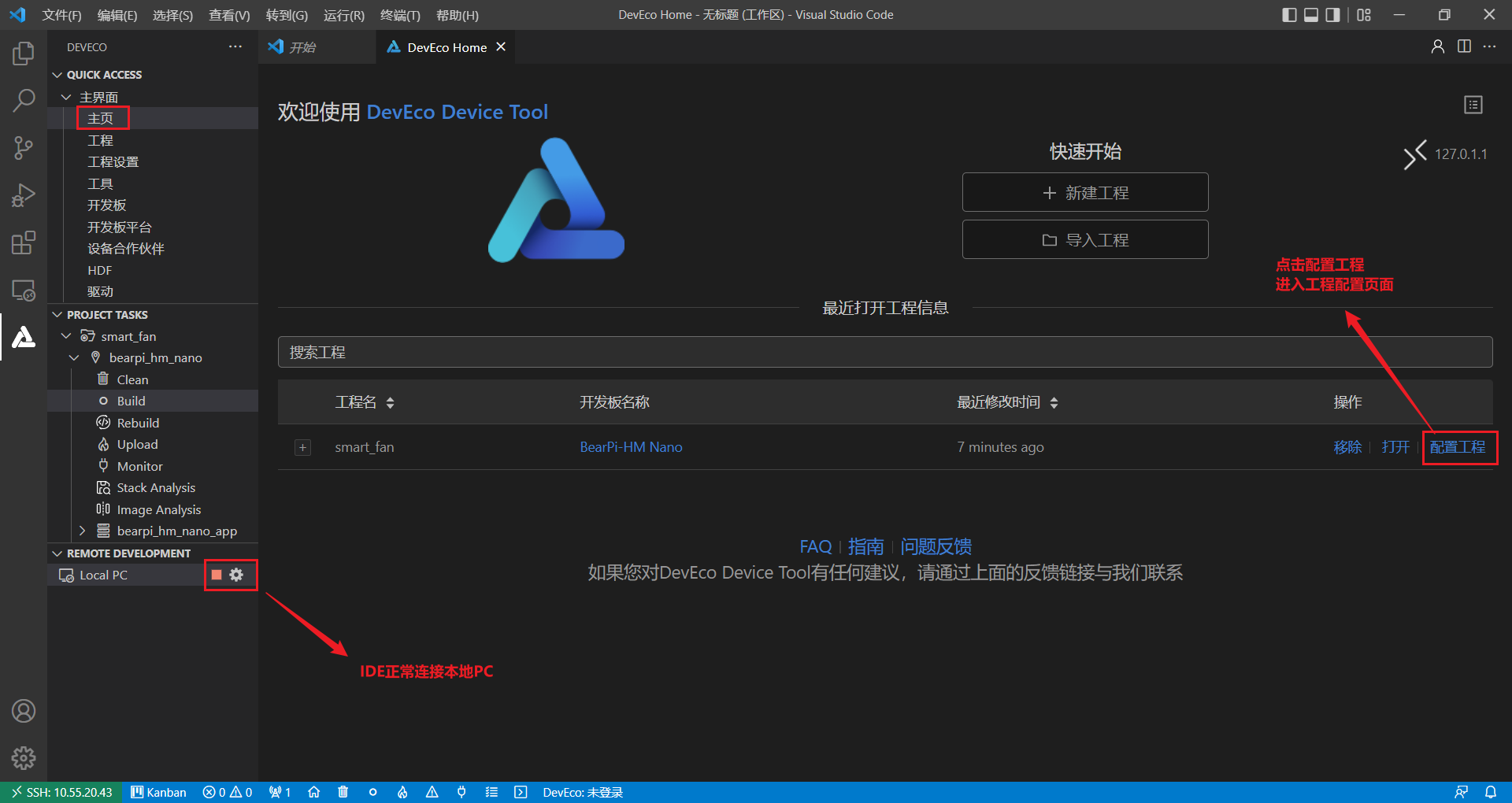Click the home icon in status bar

[313, 792]
